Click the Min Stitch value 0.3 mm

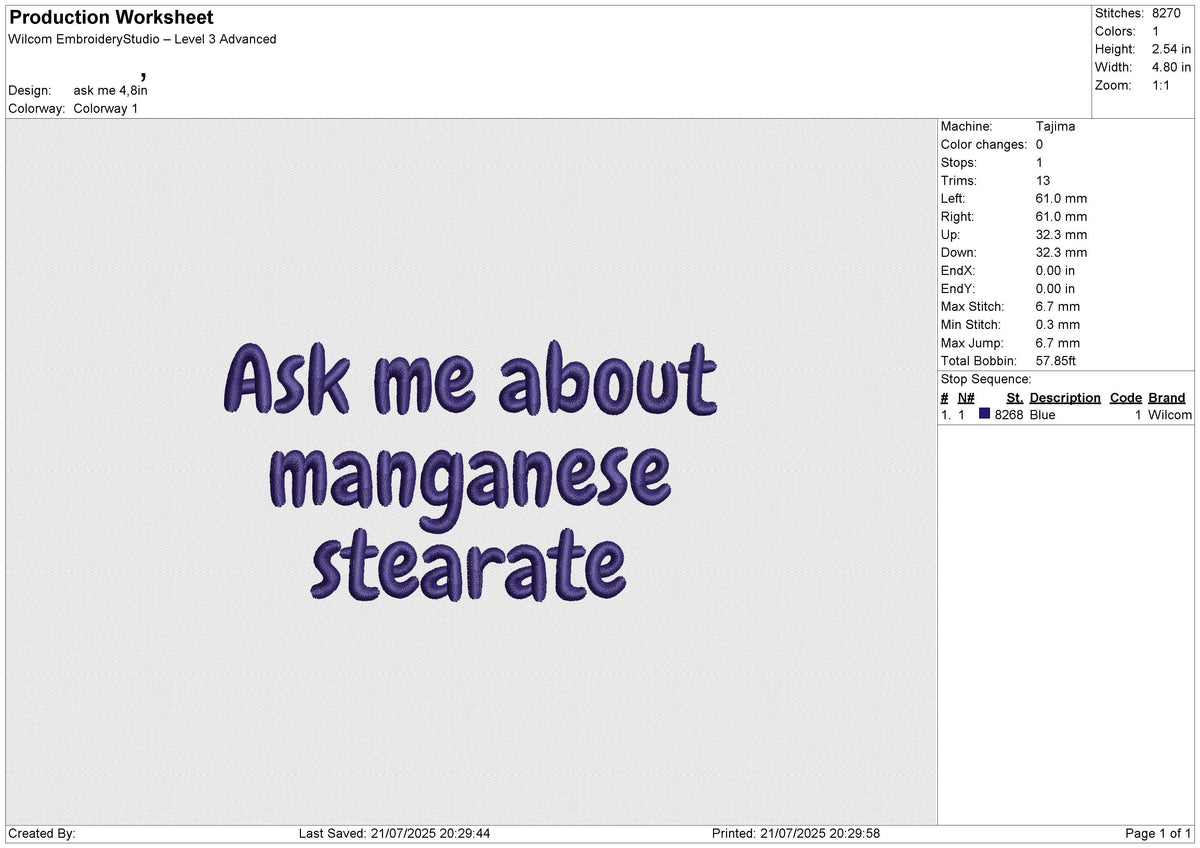tap(1058, 324)
